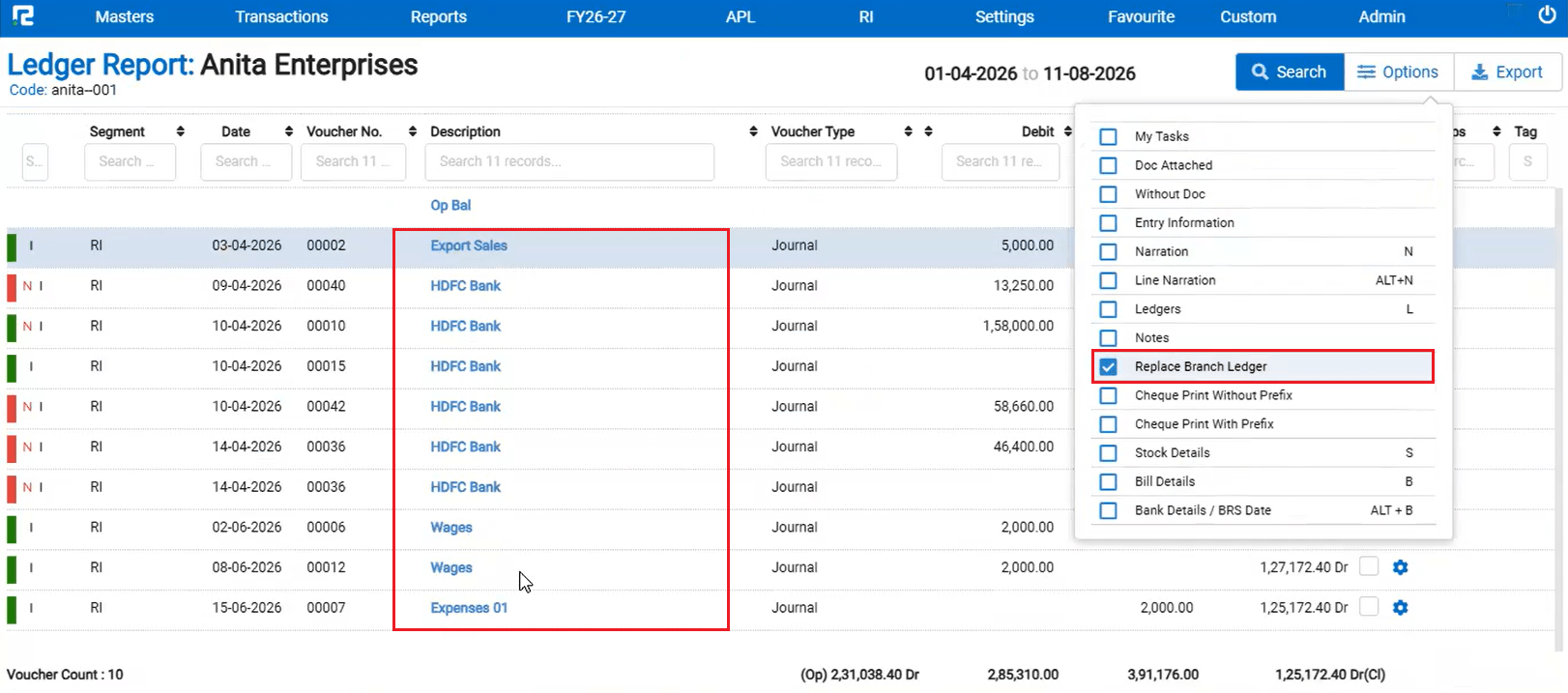1568x693 pixels.
Task: Focus the Tag search field
Action: click(1527, 161)
